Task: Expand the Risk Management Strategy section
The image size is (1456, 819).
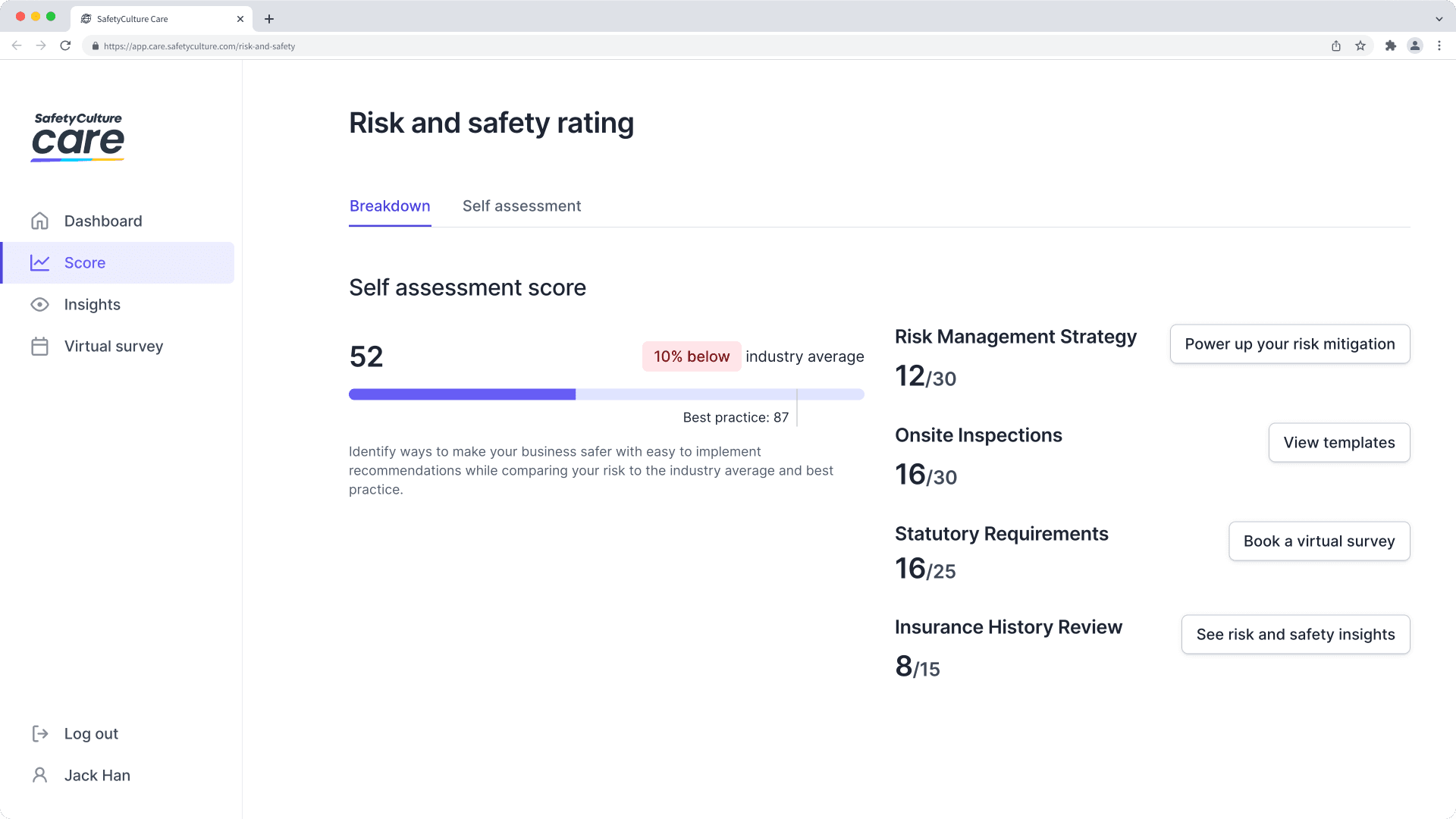Action: pyautogui.click(x=1015, y=336)
